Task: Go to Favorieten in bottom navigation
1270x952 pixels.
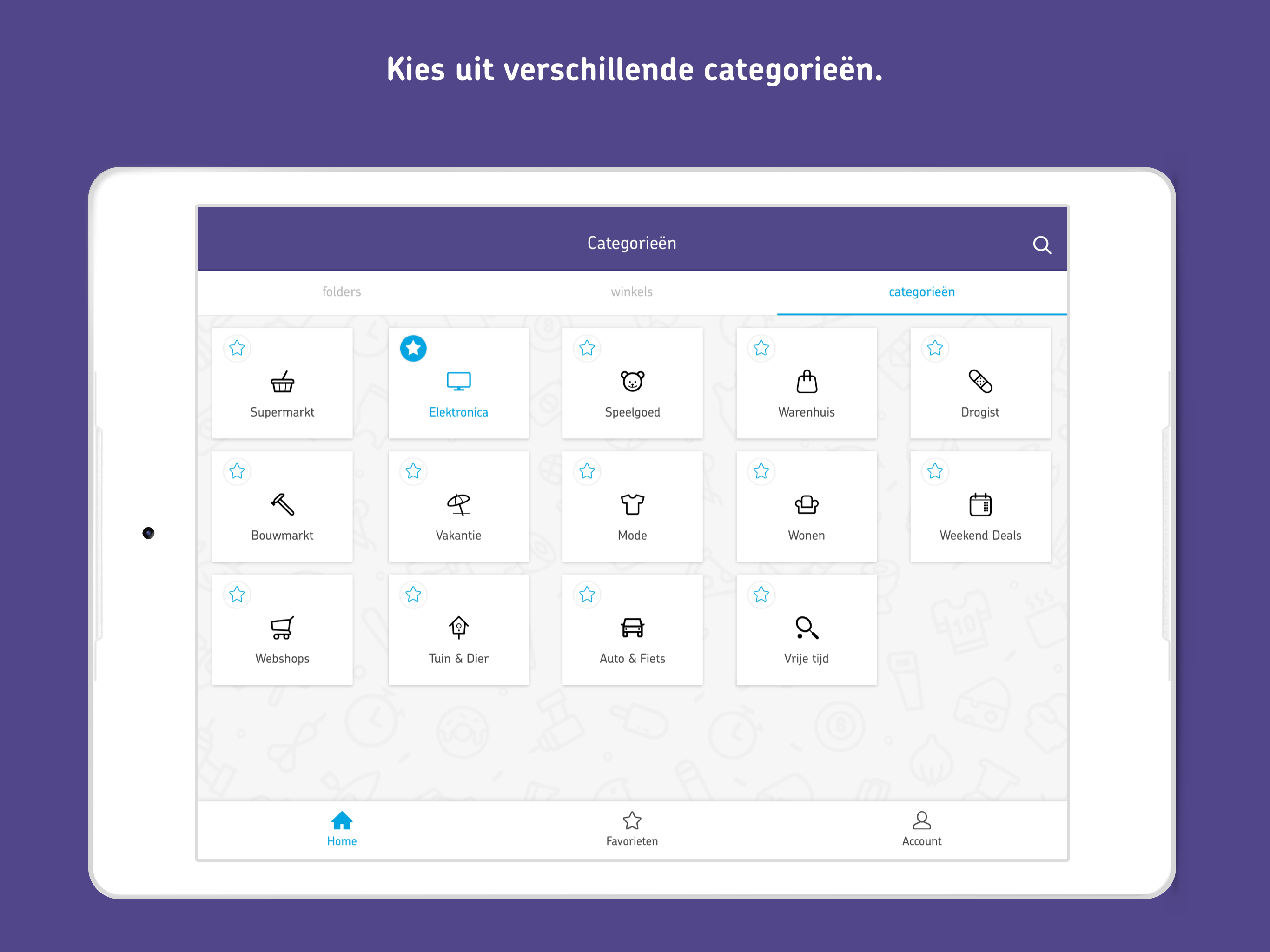Action: click(632, 828)
